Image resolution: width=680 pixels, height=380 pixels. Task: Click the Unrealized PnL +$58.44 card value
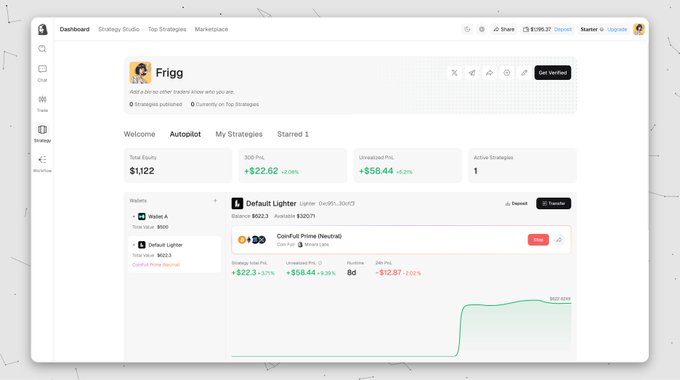tap(376, 171)
